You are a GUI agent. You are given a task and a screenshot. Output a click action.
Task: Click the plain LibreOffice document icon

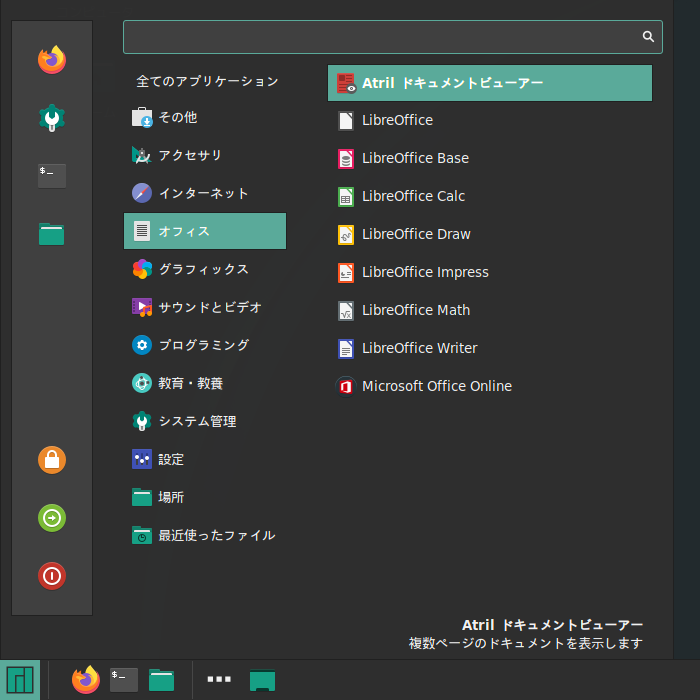coord(346,121)
